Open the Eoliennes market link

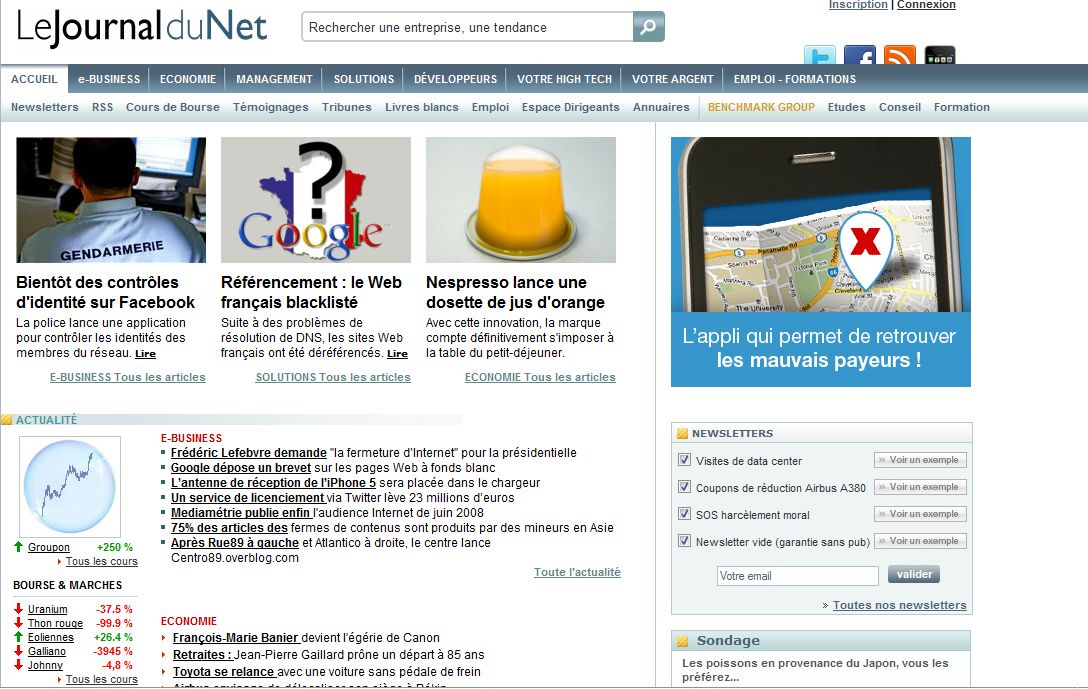tap(51, 637)
